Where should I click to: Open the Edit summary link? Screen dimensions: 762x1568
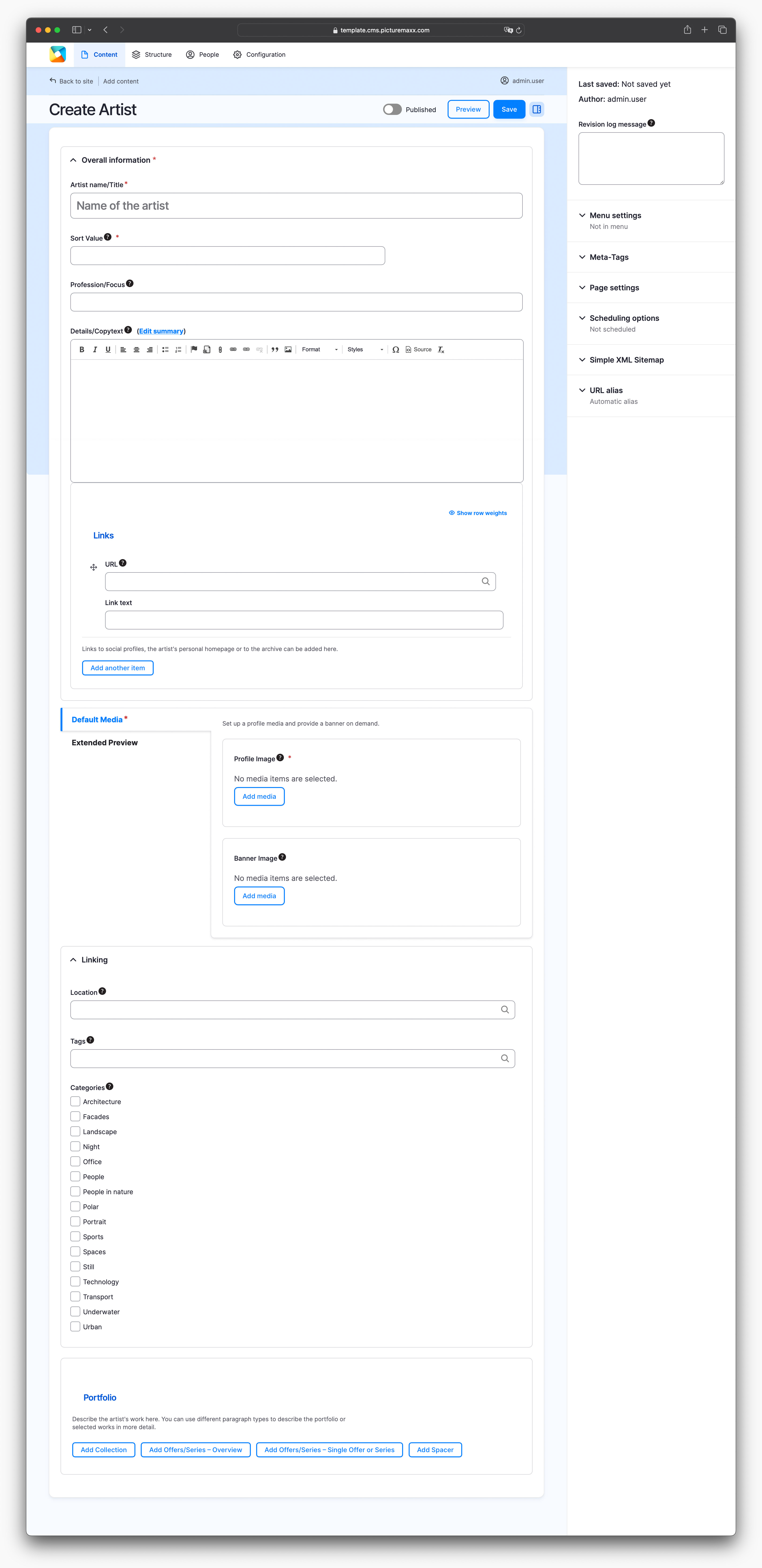click(x=161, y=331)
